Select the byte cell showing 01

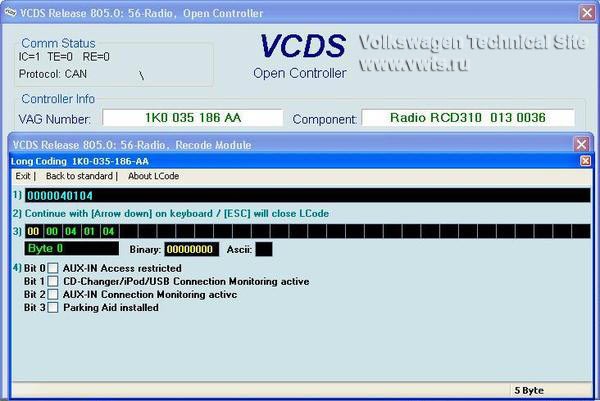(90, 231)
